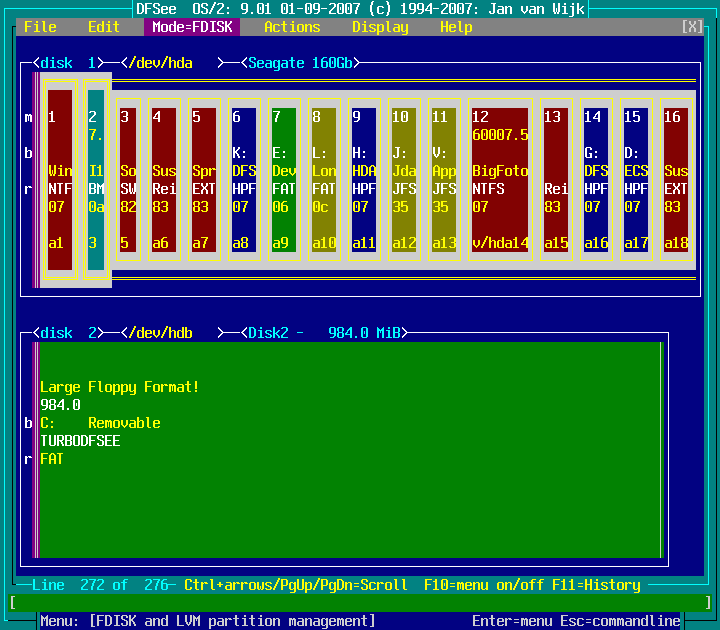Select the disk 2 Large Floppy area

coord(350,450)
